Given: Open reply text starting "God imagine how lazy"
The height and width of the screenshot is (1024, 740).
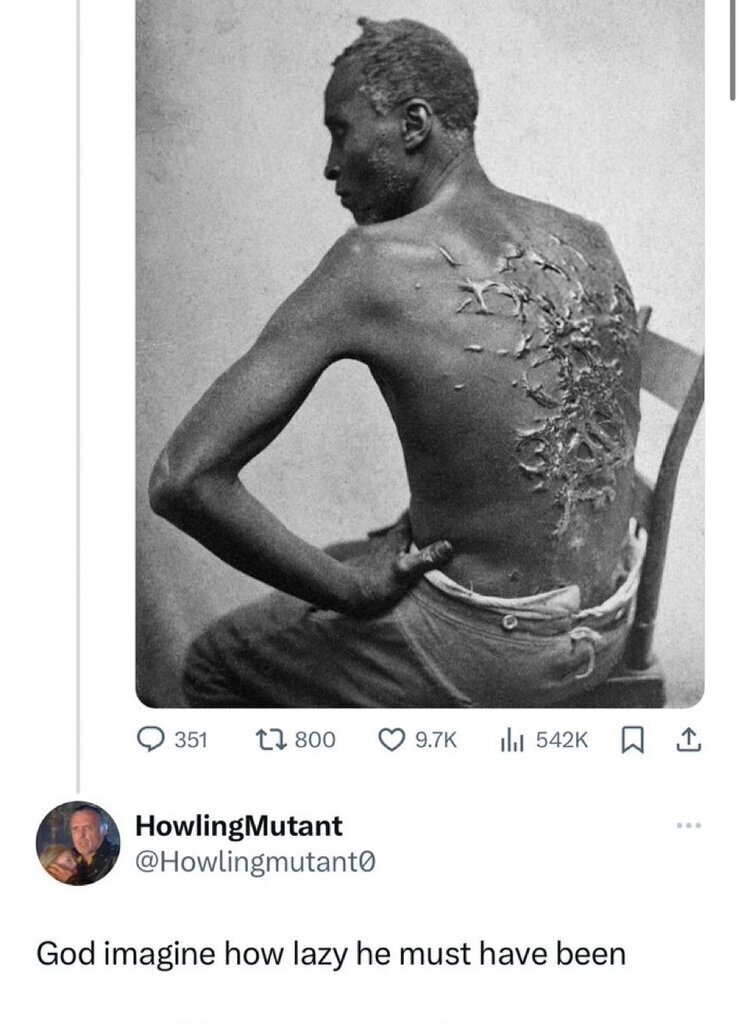Looking at the screenshot, I should 331,953.
